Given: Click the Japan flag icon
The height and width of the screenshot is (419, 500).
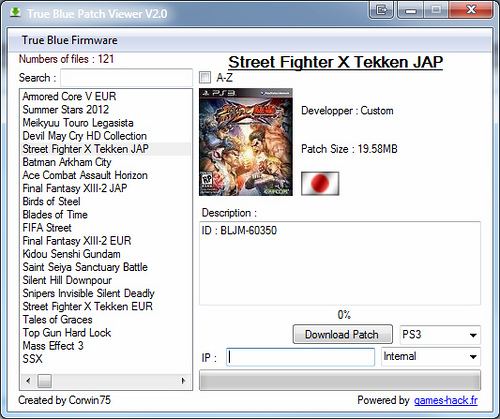Looking at the screenshot, I should point(320,183).
